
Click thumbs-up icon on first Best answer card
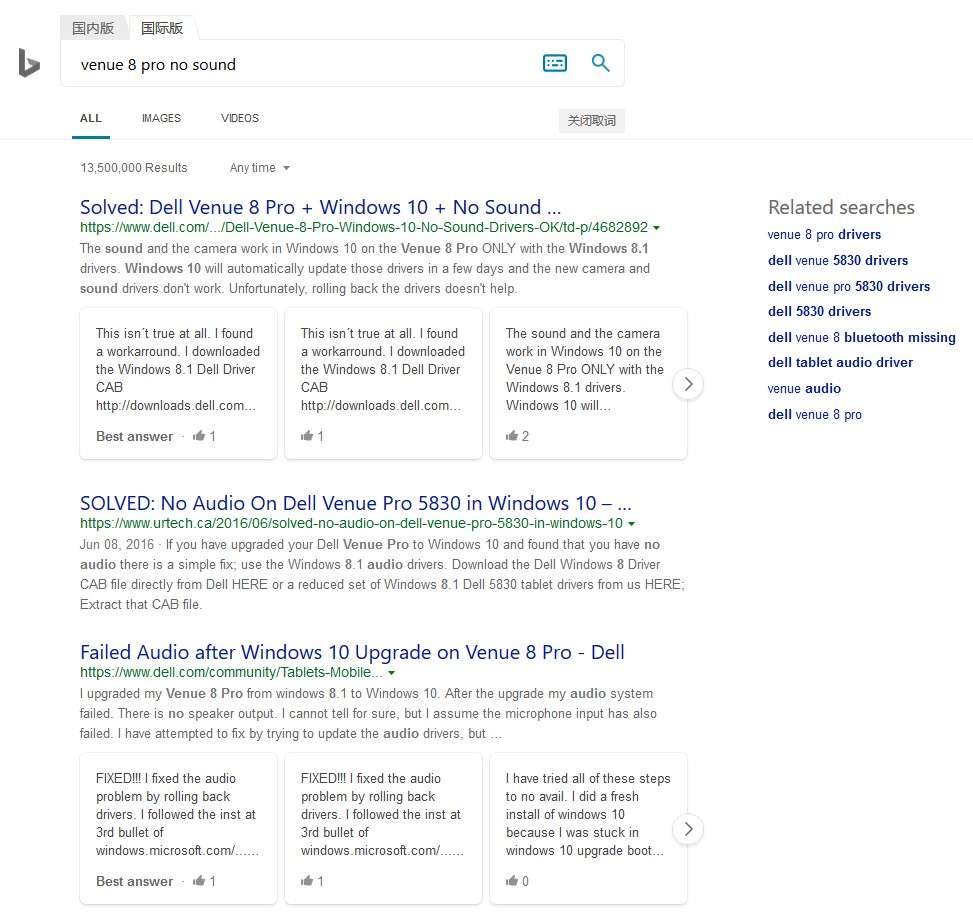199,436
